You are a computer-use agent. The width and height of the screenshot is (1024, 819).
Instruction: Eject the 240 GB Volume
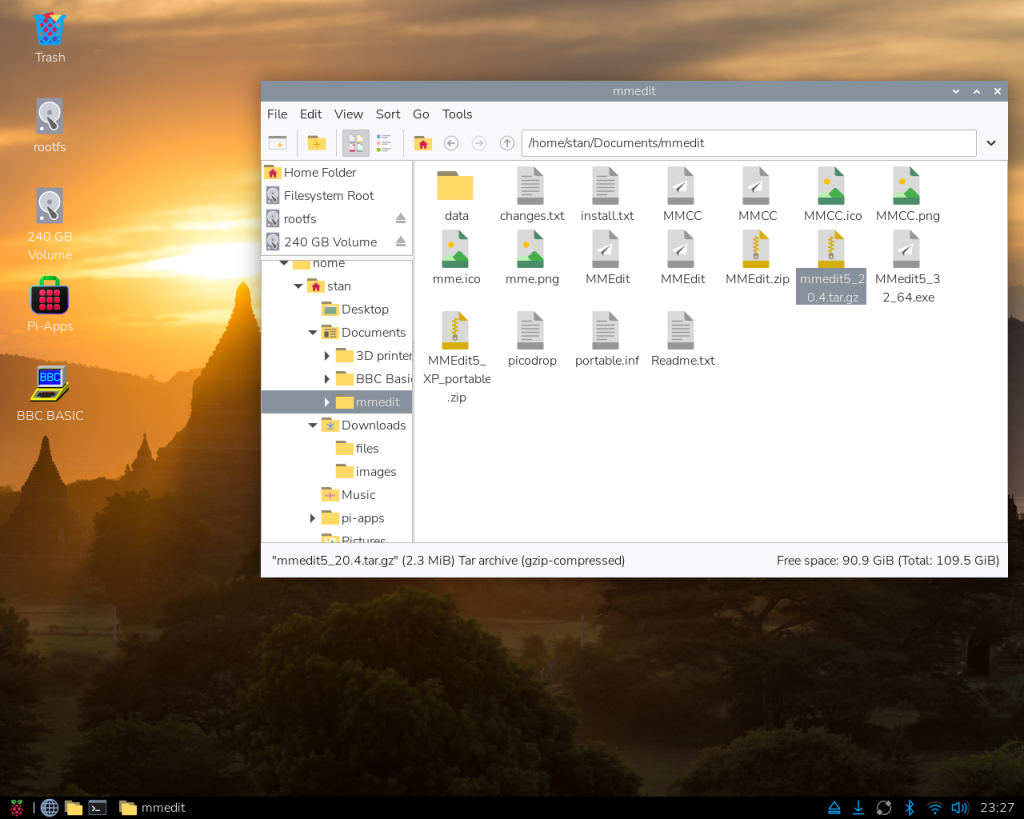click(x=400, y=242)
